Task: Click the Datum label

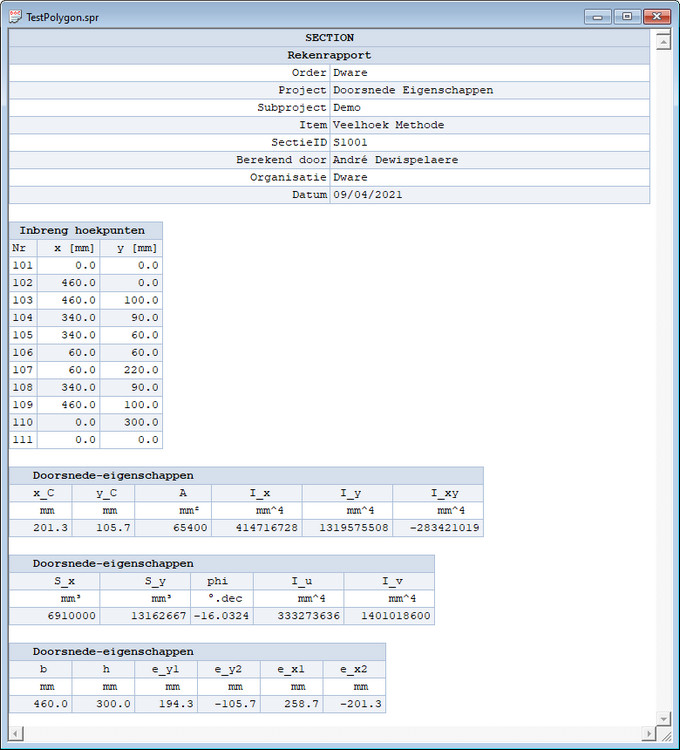Action: (x=309, y=195)
